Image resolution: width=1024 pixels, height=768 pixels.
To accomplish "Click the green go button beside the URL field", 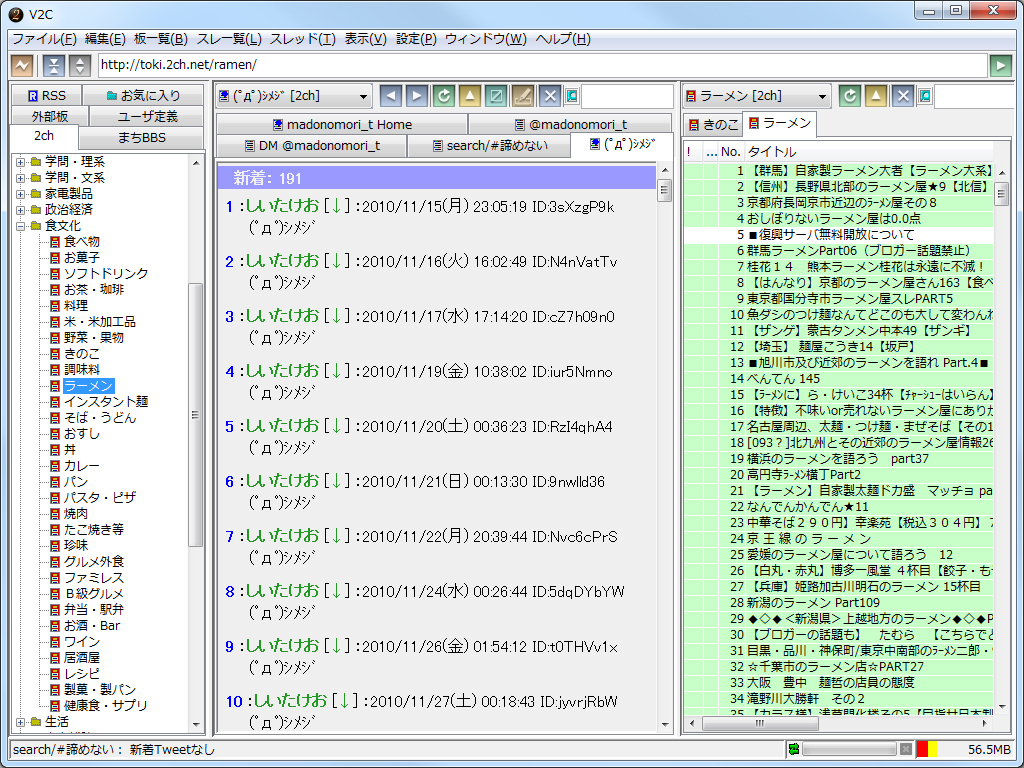I will (x=1000, y=65).
